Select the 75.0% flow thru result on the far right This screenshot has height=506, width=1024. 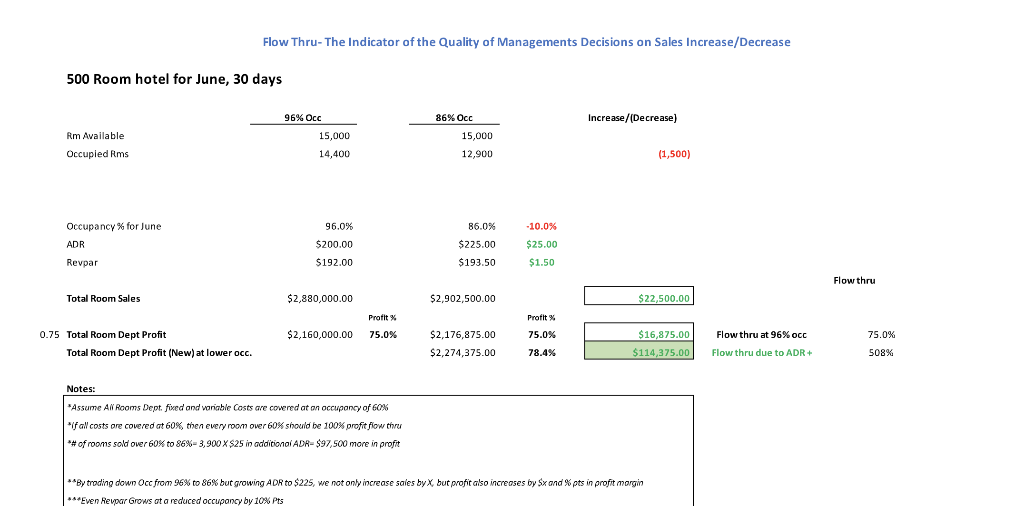(x=881, y=334)
